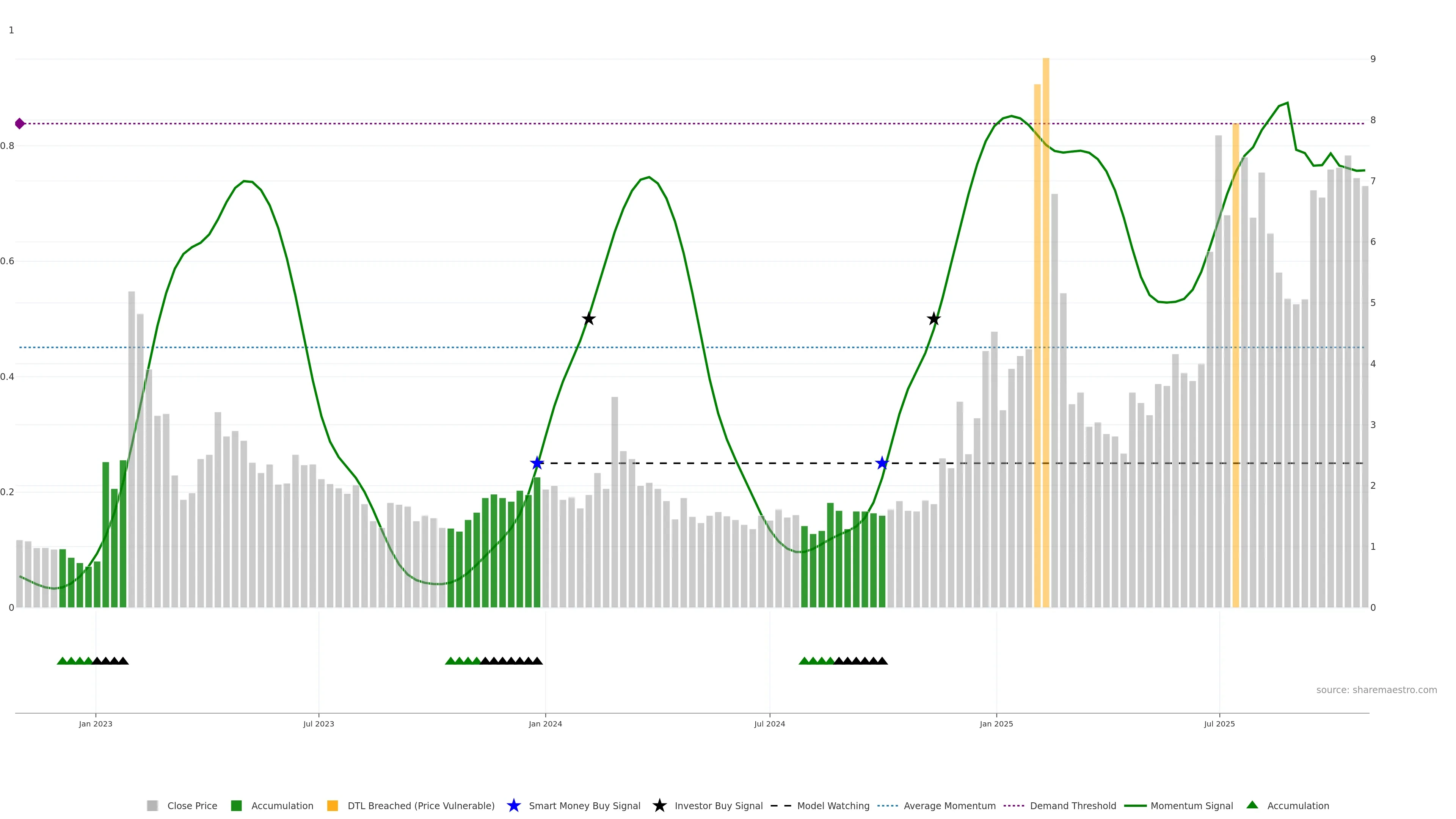The width and height of the screenshot is (1456, 819).
Task: Click black Investor Buy star near late 2024
Action: coord(934,319)
